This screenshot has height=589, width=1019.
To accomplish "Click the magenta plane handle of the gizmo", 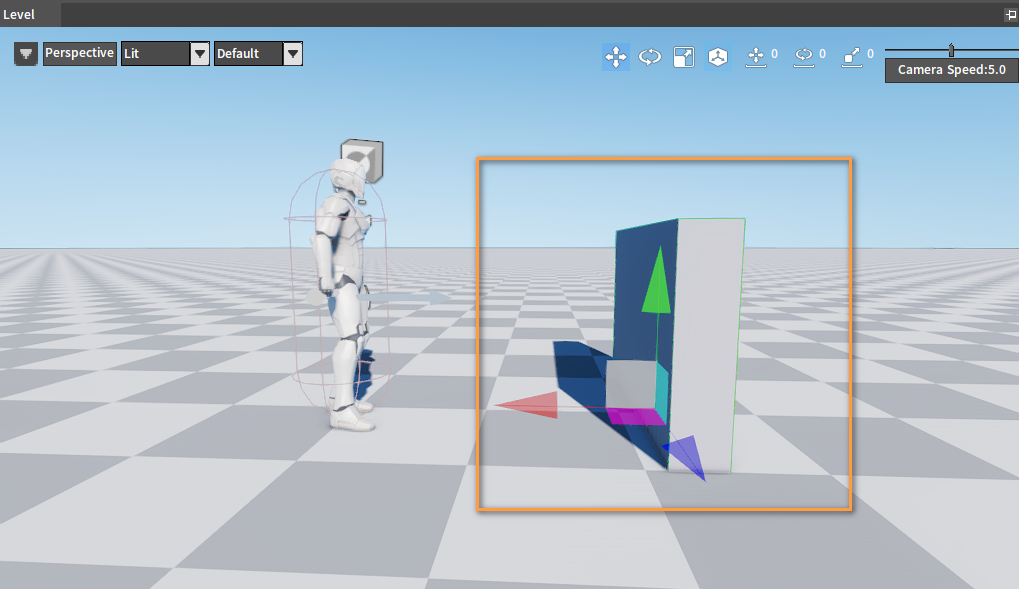I will click(635, 417).
